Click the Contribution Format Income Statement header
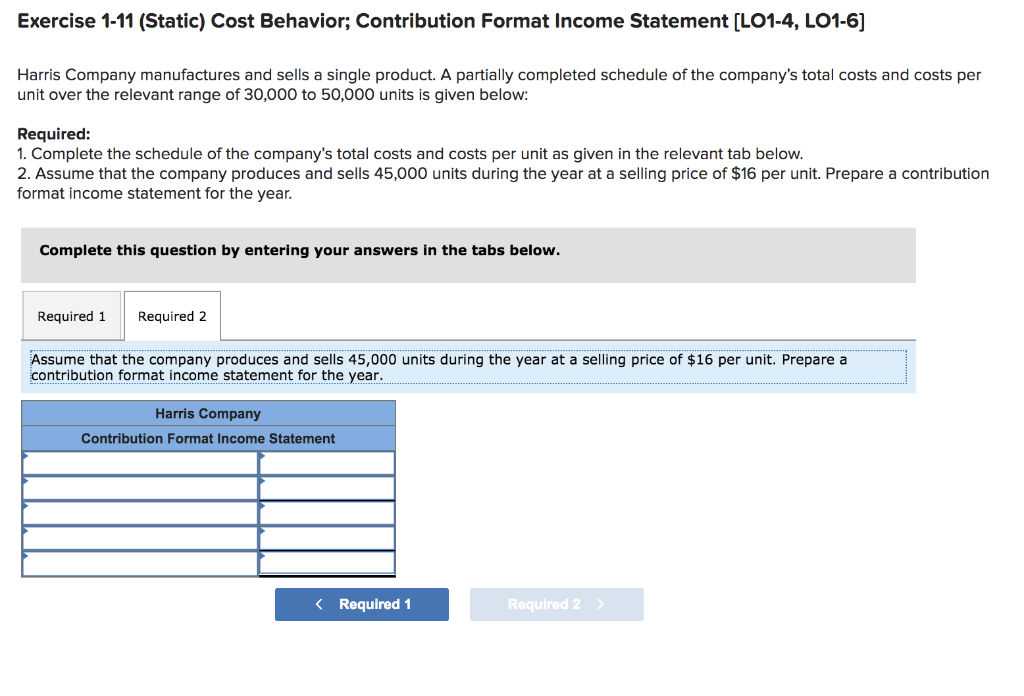 pos(208,438)
